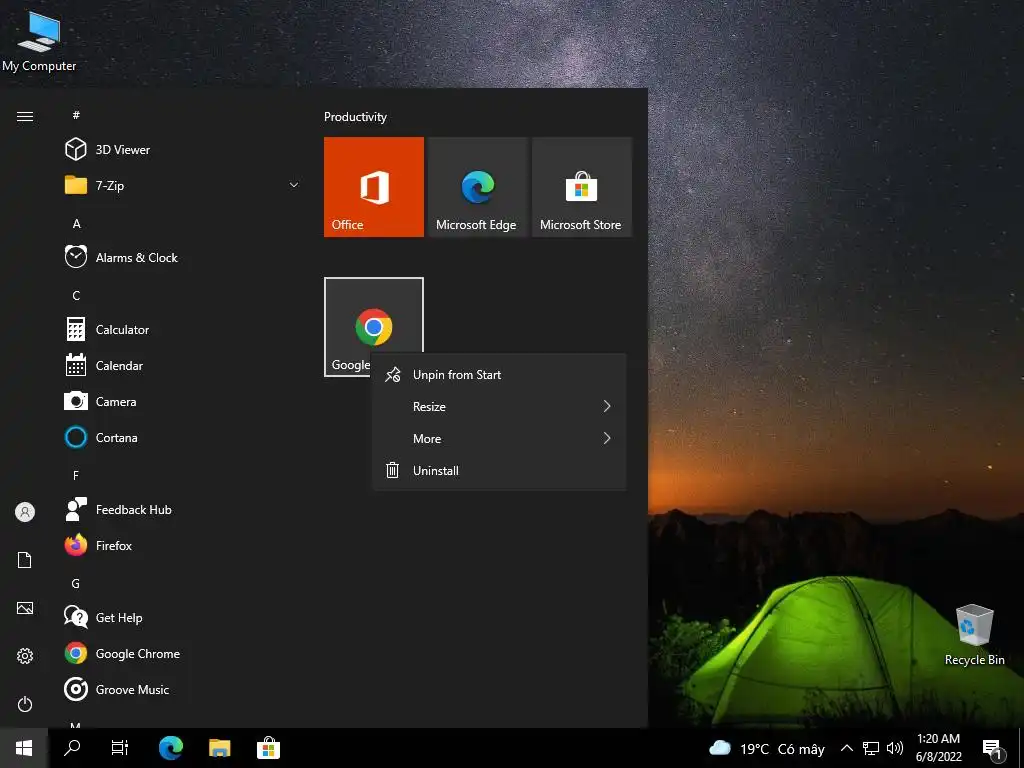
Task: Expand the 7-Zip folder chevron
Action: click(x=294, y=185)
